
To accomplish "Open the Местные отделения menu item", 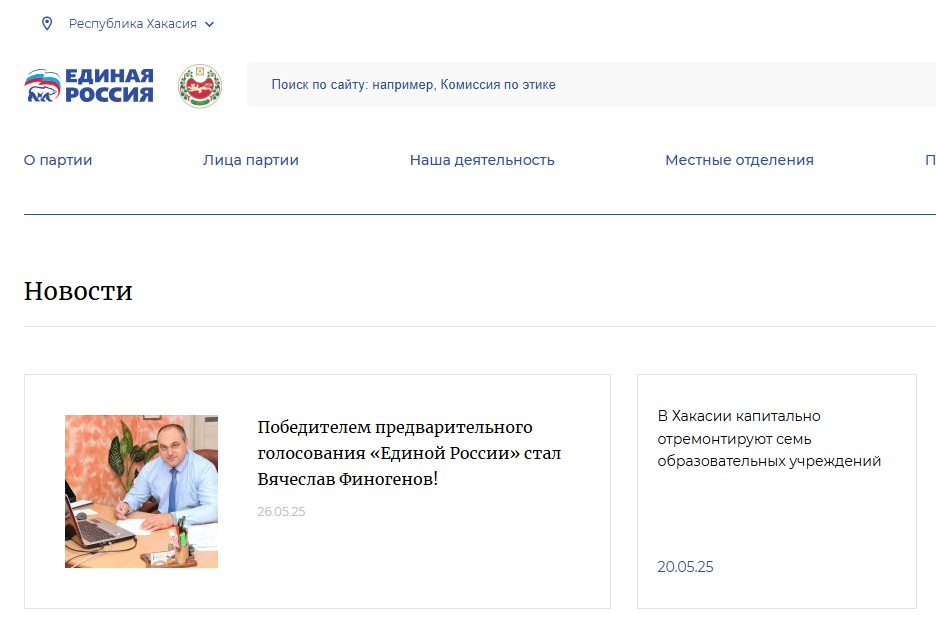I will [739, 160].
